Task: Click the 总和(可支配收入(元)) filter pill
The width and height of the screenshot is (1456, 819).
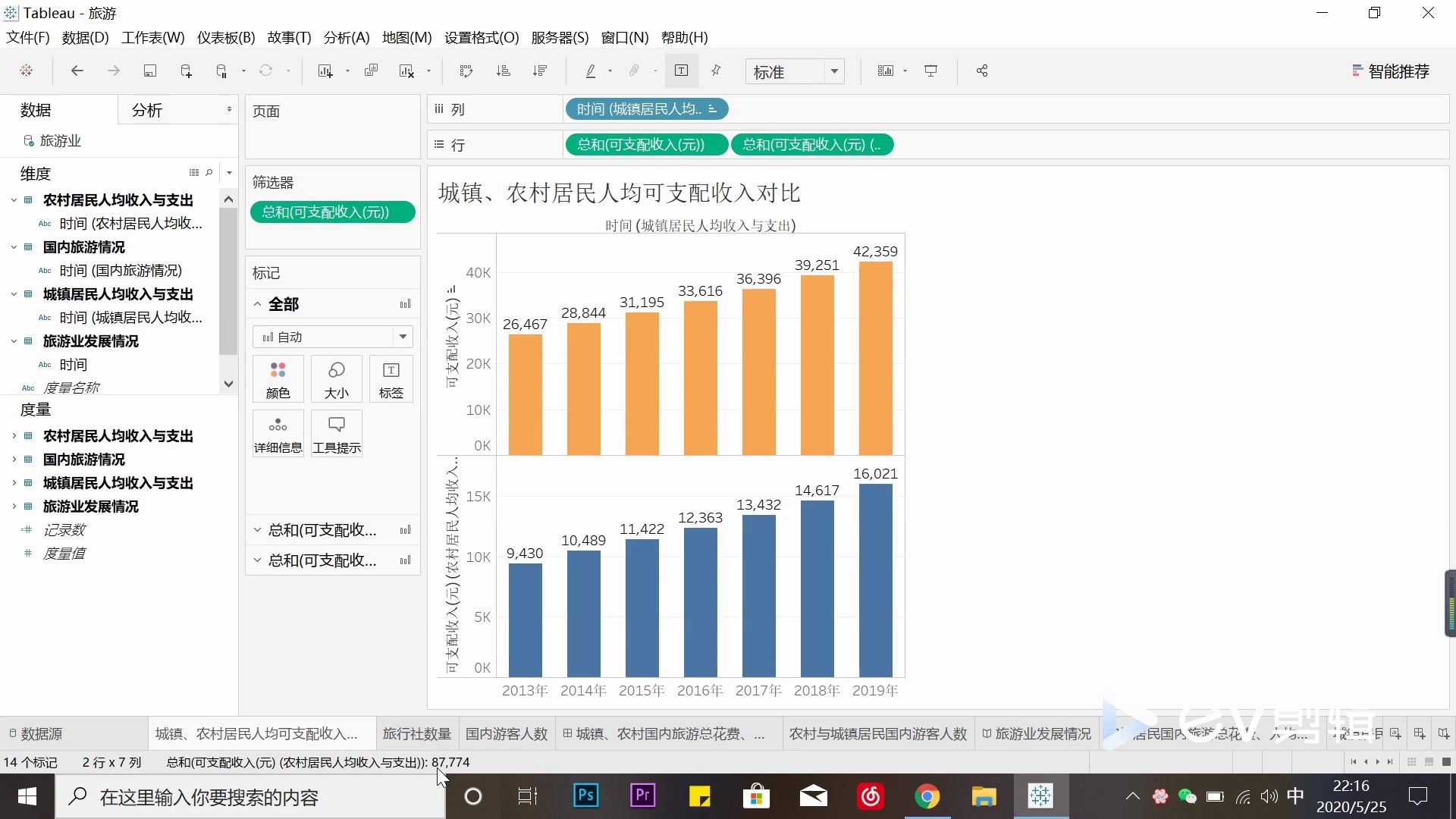Action: [x=332, y=212]
